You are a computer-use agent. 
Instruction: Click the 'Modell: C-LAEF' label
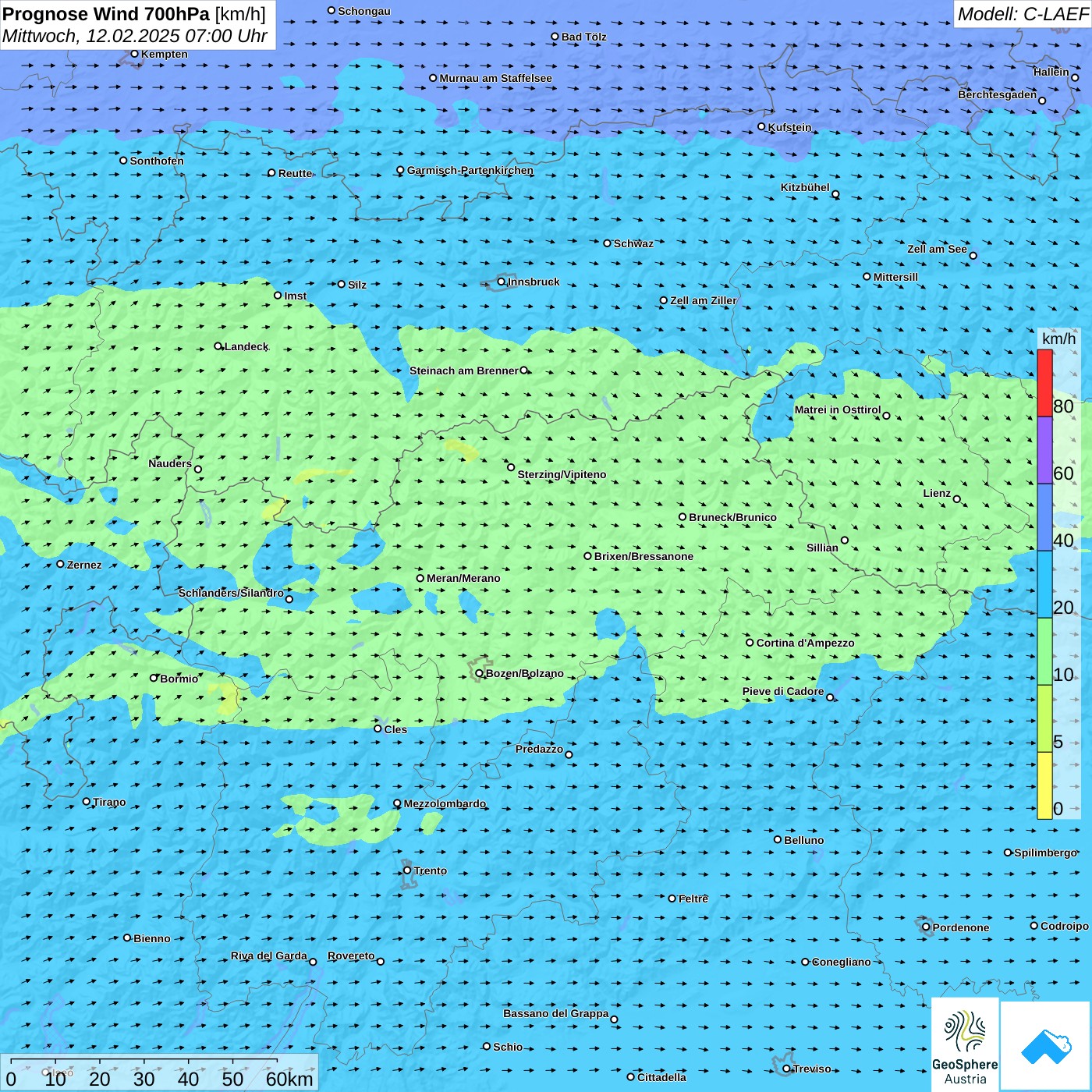point(1022,14)
